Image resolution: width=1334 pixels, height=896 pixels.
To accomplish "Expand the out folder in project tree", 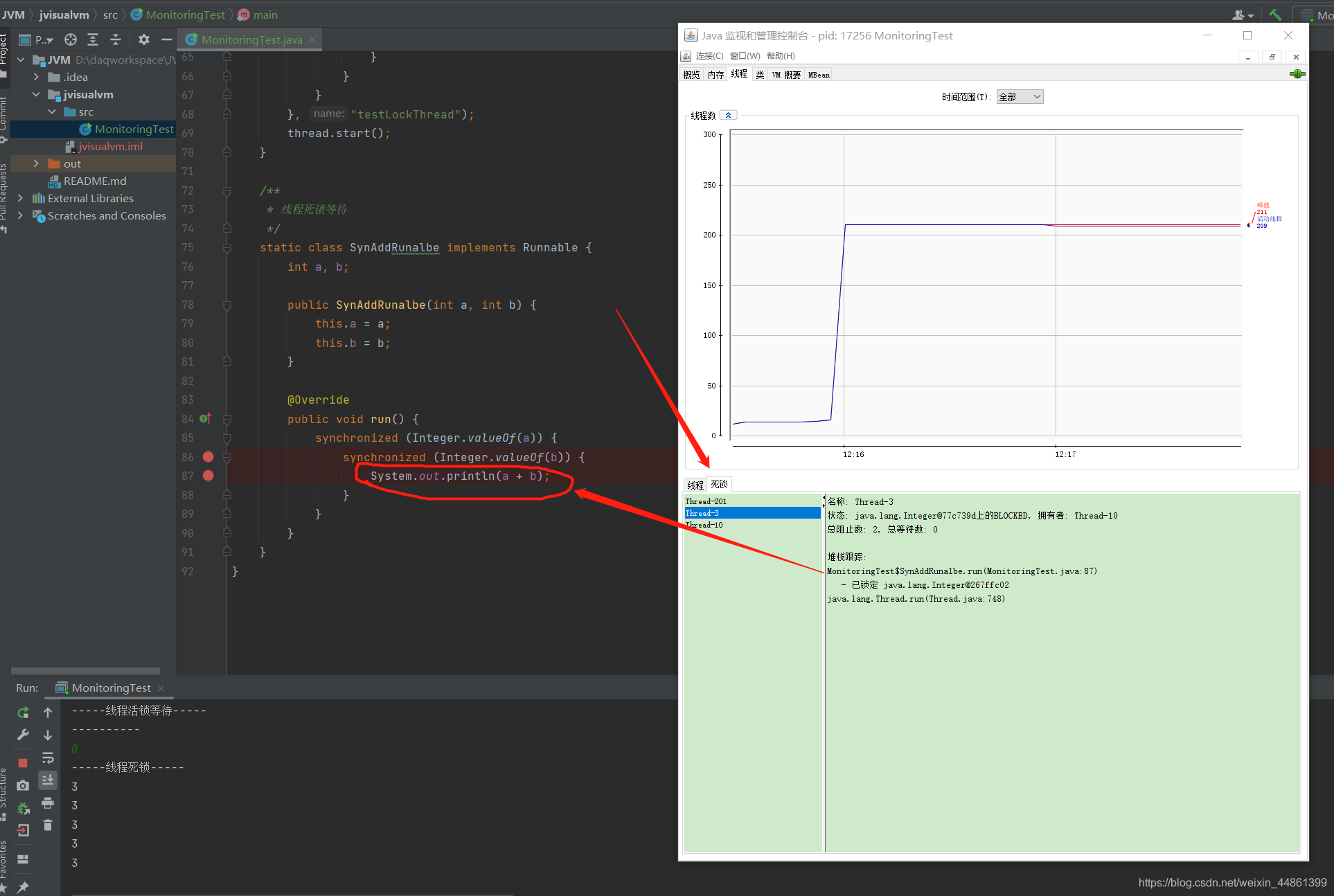I will (36, 163).
